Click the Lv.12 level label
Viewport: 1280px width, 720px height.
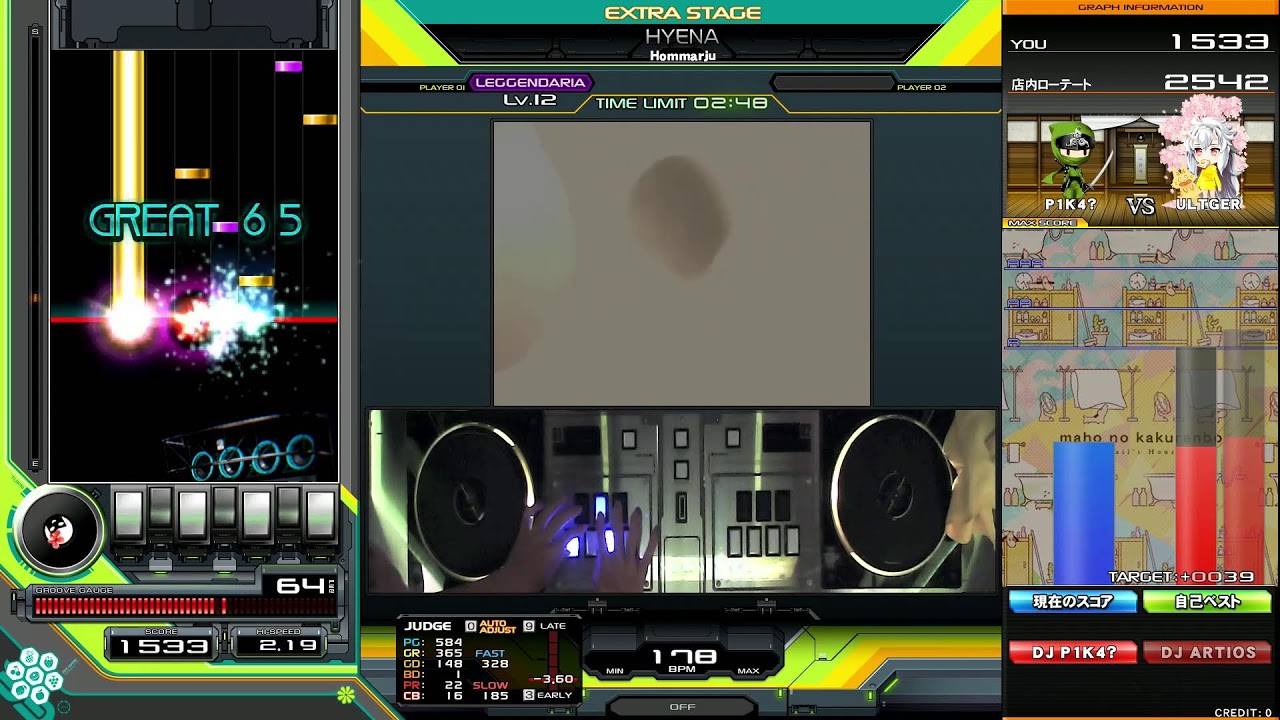pyautogui.click(x=530, y=101)
